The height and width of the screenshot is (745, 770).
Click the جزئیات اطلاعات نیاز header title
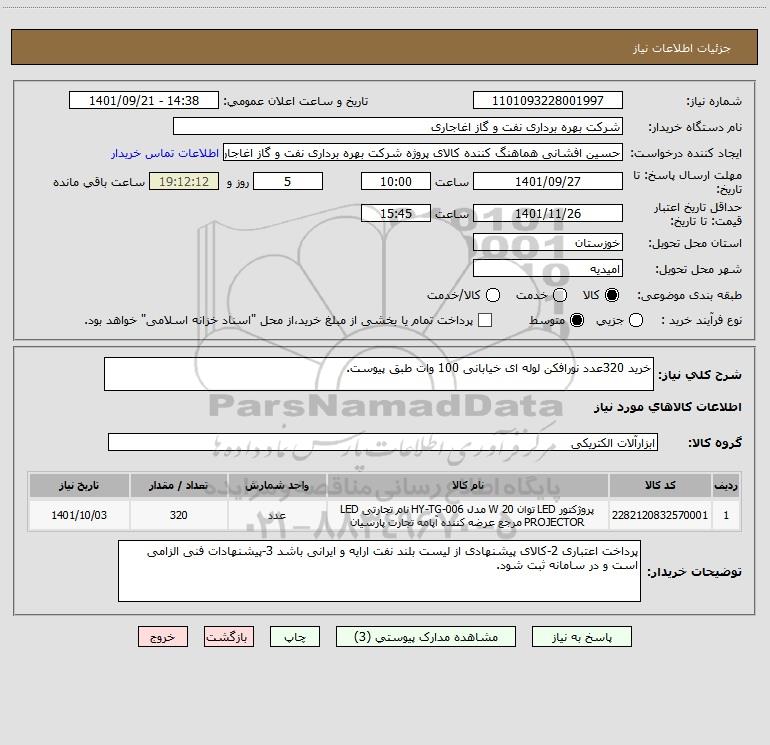point(682,48)
